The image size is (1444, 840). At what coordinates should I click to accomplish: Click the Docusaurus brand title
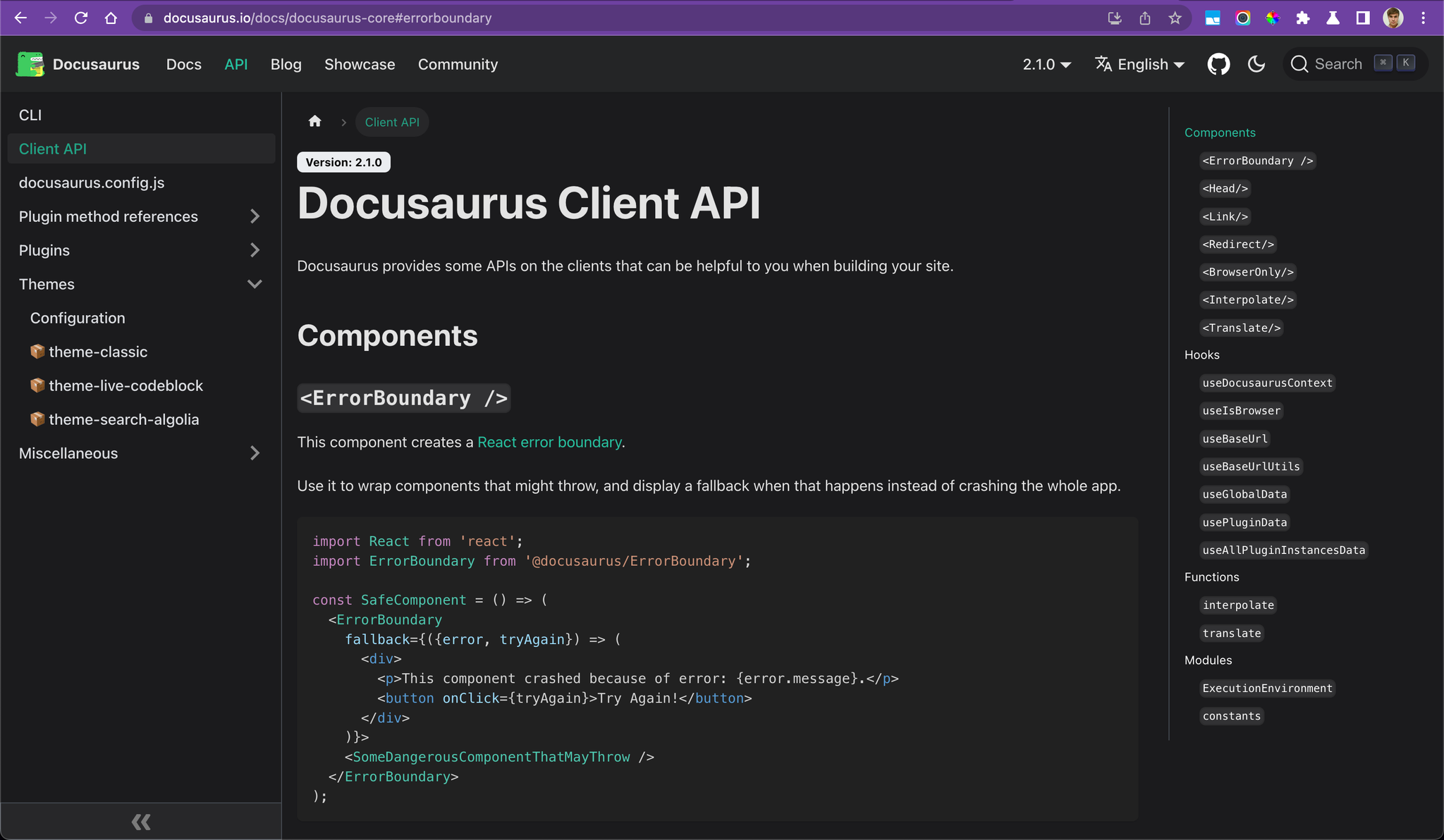click(96, 64)
